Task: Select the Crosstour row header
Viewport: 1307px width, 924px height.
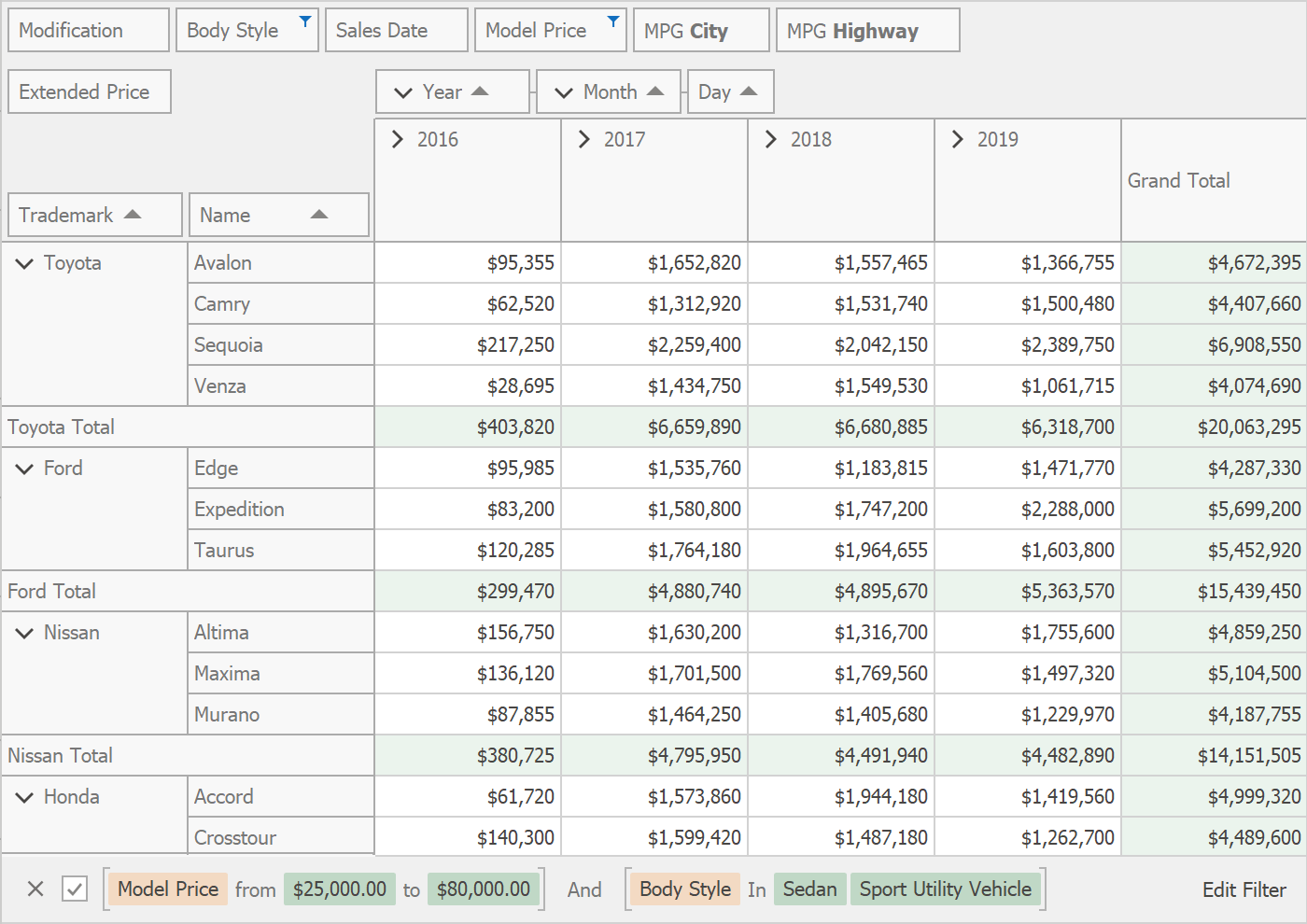Action: pos(281,837)
